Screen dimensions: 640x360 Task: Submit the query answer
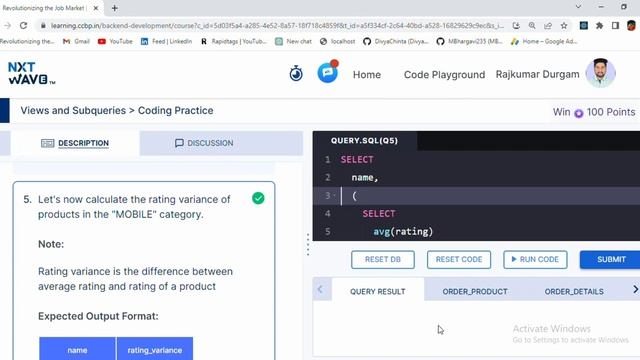coord(611,260)
